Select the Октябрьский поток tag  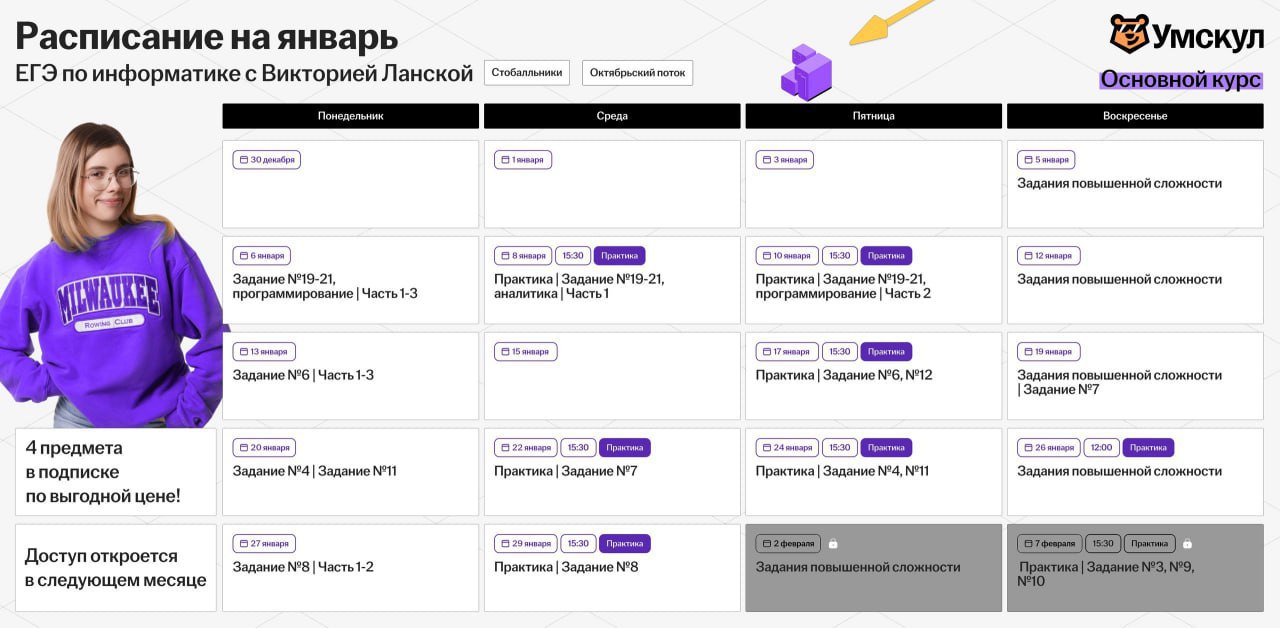coord(637,73)
